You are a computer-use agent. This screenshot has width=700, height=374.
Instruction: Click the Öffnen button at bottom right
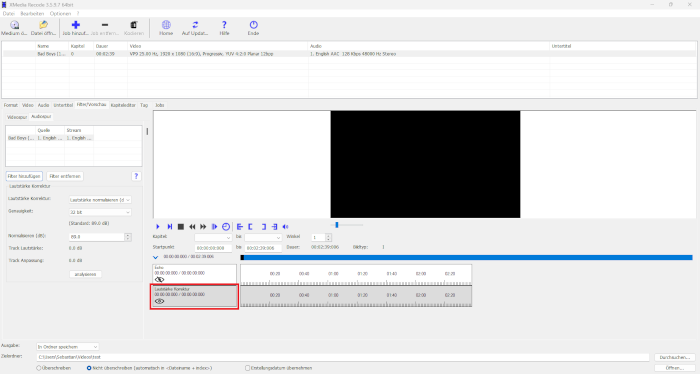coord(675,368)
